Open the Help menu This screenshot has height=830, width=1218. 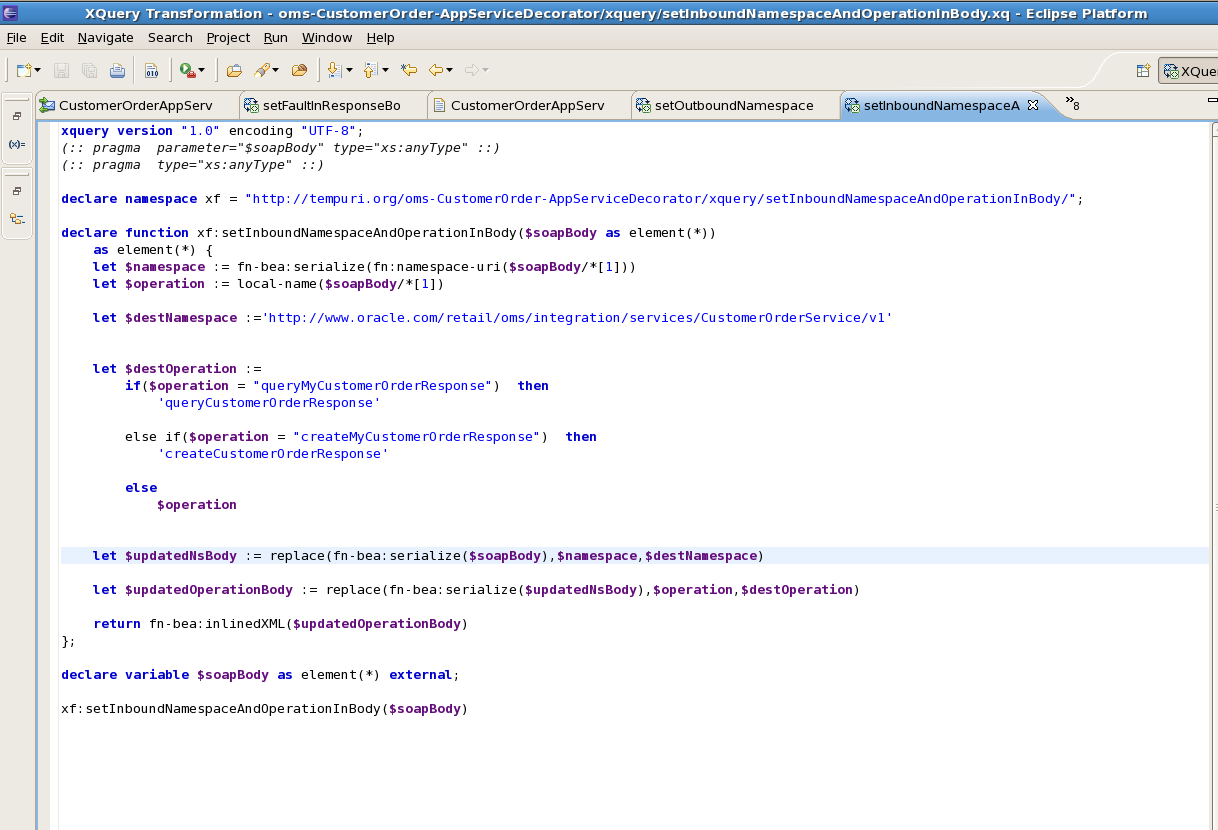coord(380,38)
